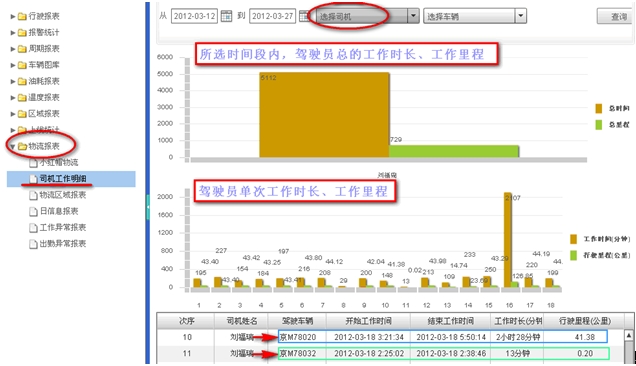This screenshot has width=636, height=366.
Task: Expand the 温度报表 folder arrow
Action: (13, 97)
